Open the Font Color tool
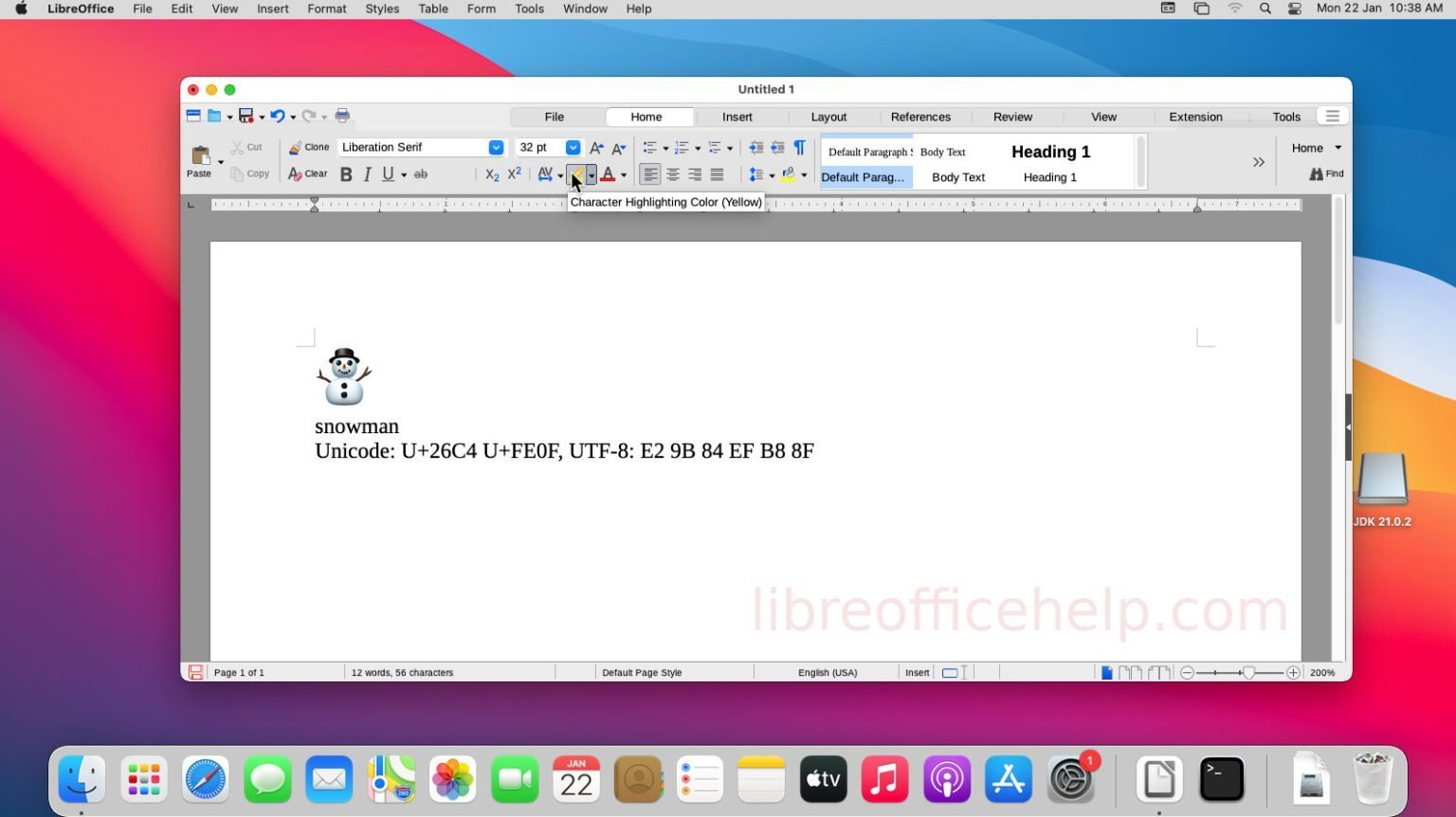The height and width of the screenshot is (817, 1456). [x=610, y=174]
